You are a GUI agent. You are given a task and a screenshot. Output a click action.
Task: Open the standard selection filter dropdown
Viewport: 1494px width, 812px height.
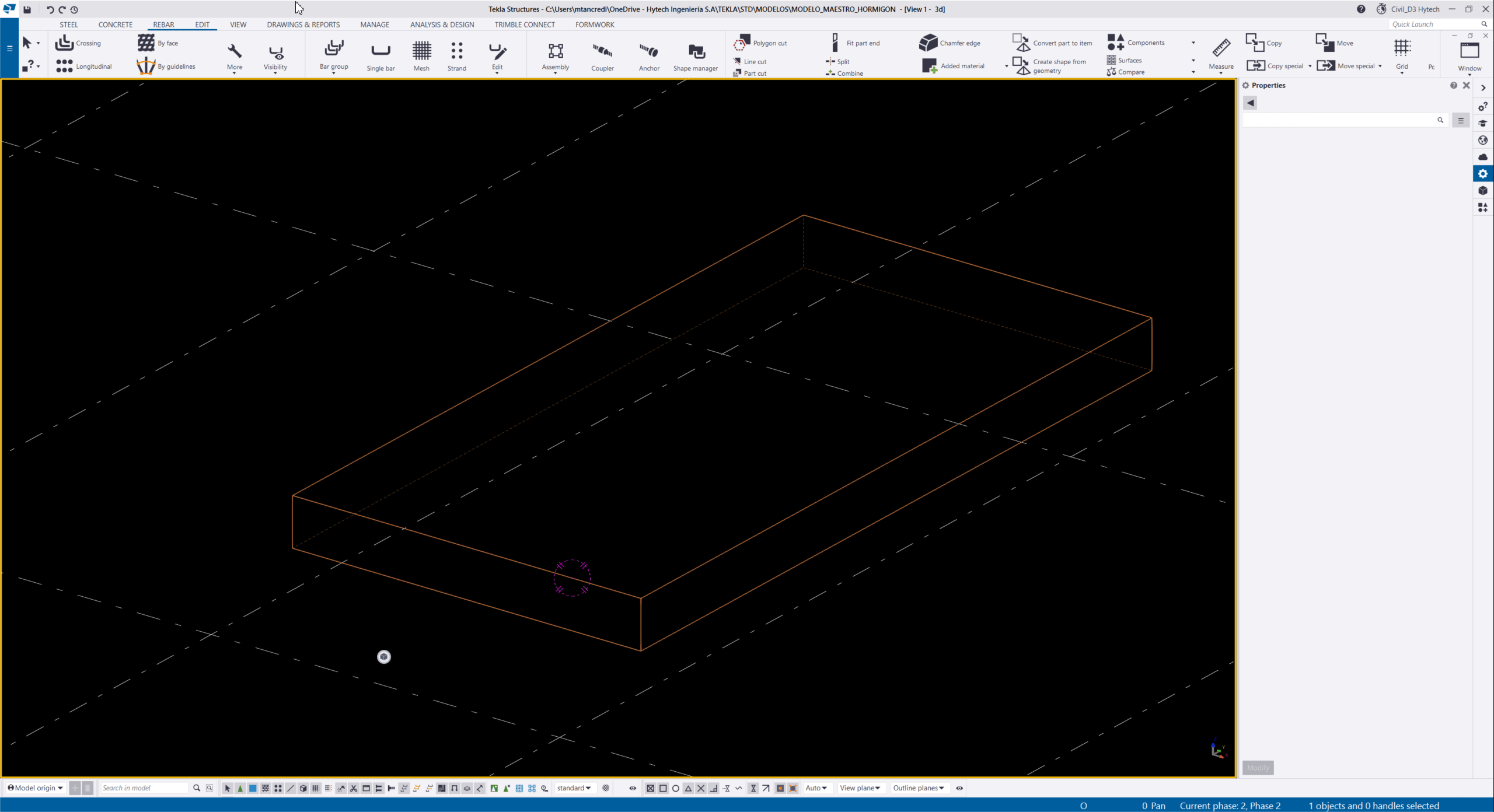574,788
